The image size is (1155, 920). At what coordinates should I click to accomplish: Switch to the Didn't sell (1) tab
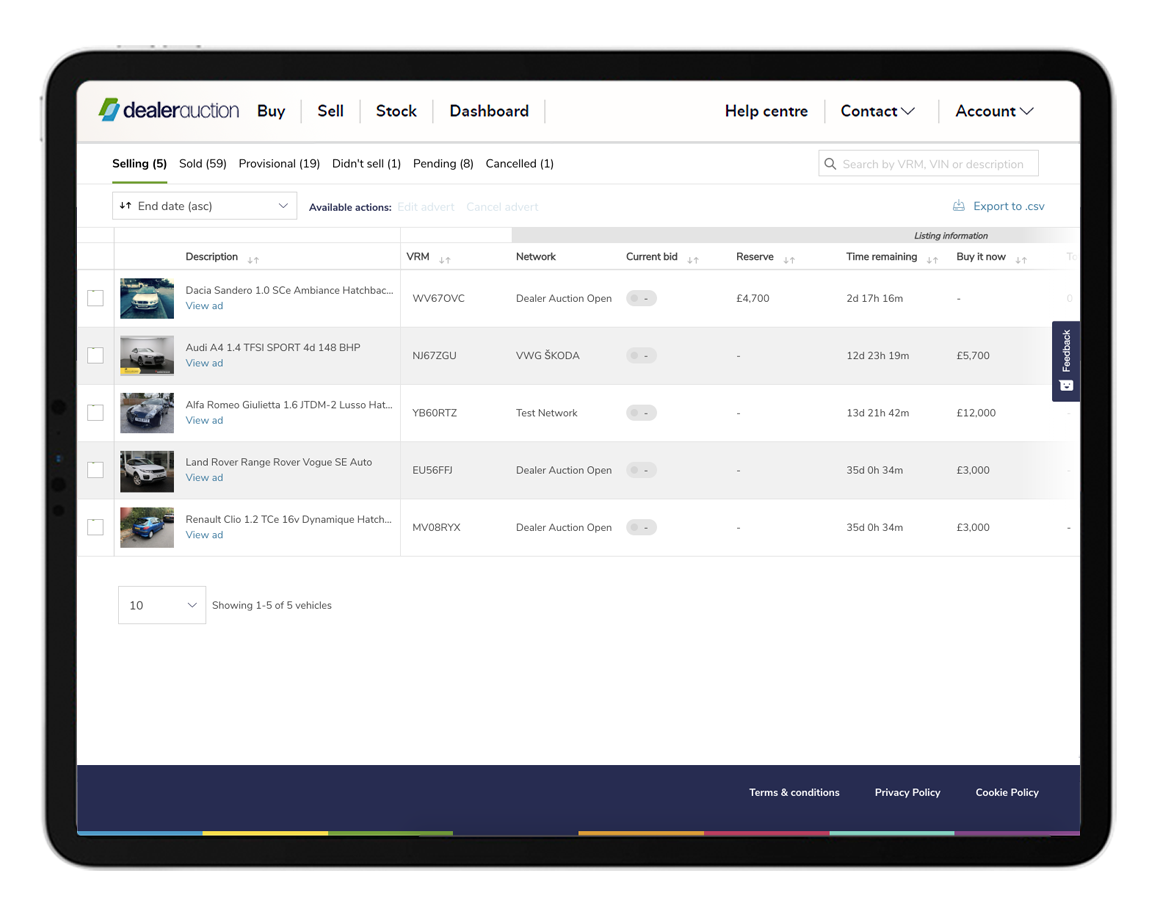366,164
